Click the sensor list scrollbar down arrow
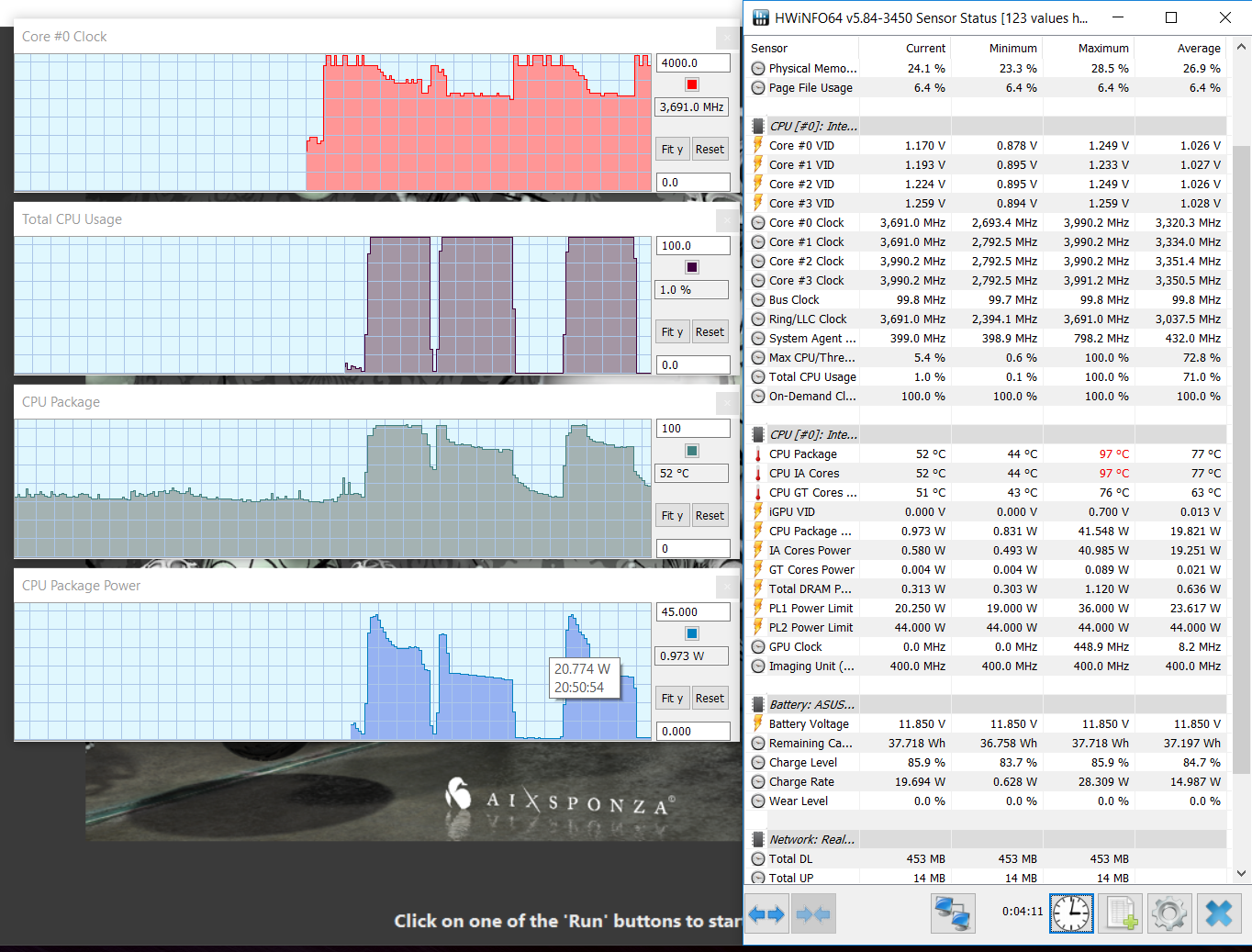 pos(1241,874)
